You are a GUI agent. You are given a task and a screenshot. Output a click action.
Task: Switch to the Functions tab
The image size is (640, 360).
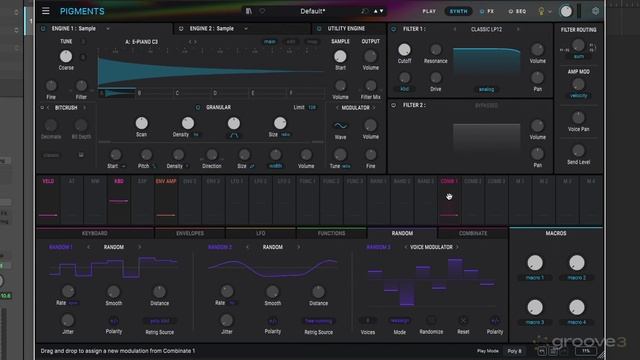(x=331, y=233)
